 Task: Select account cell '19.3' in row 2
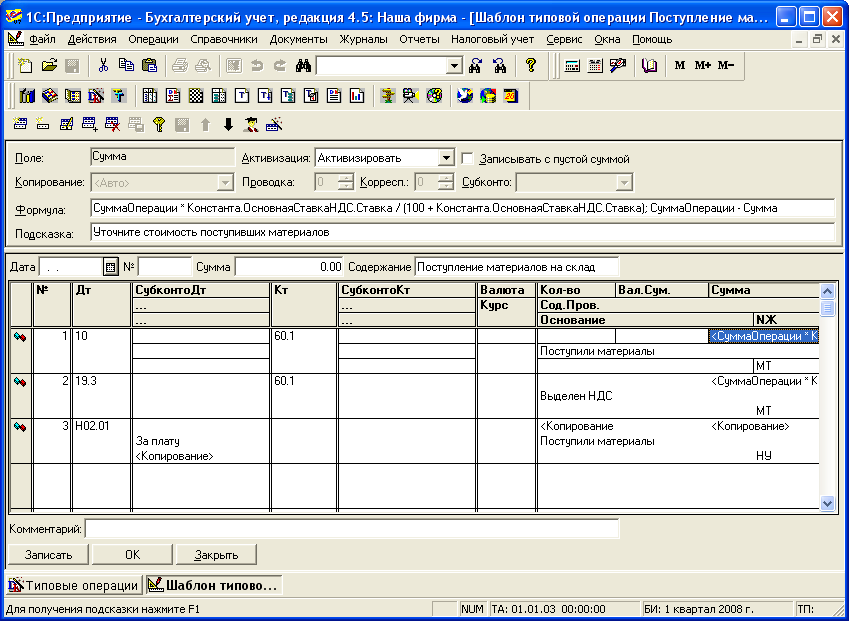(102, 396)
